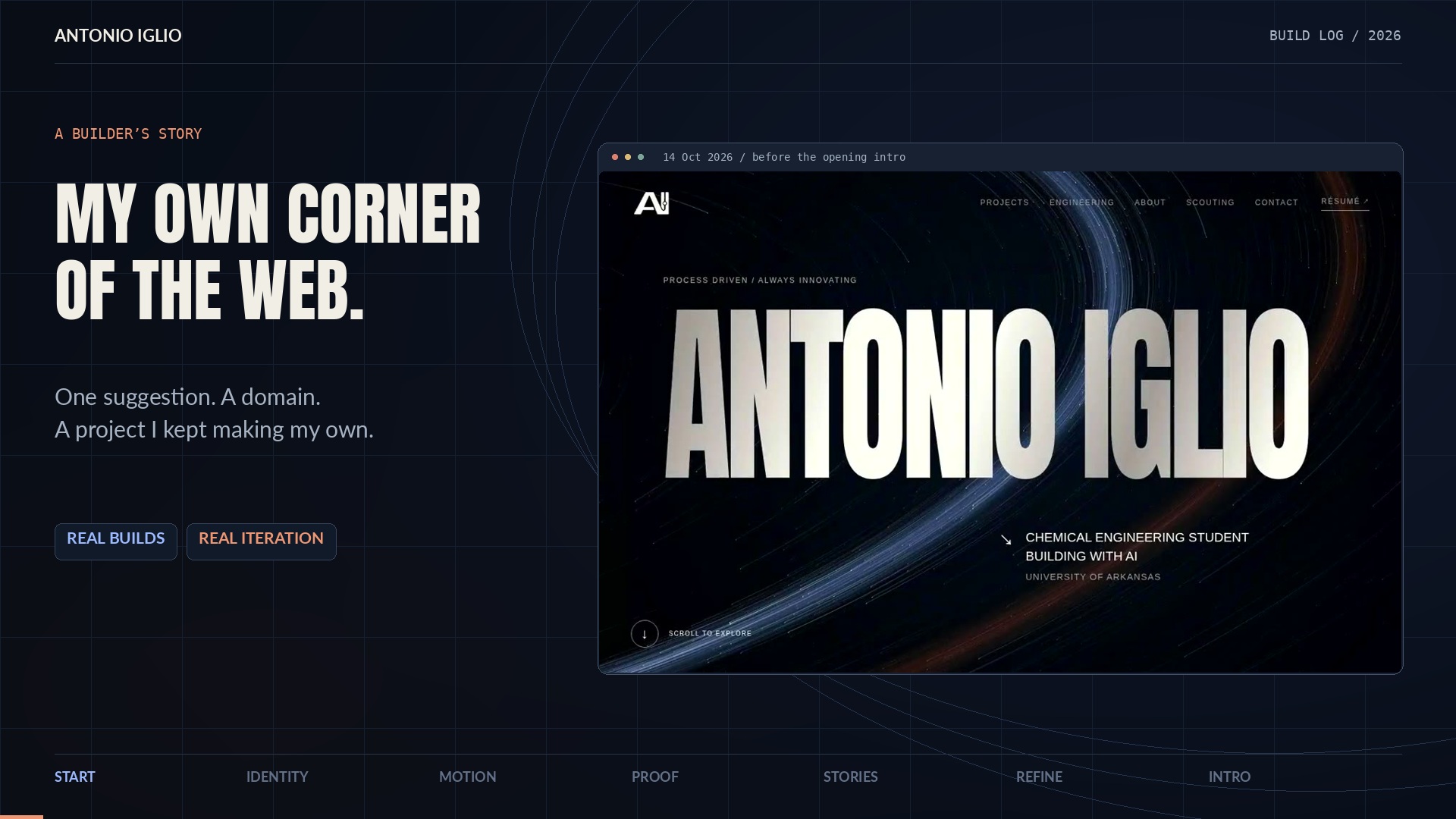Open the ABOUT nav link
The image size is (1456, 819).
click(x=1150, y=202)
